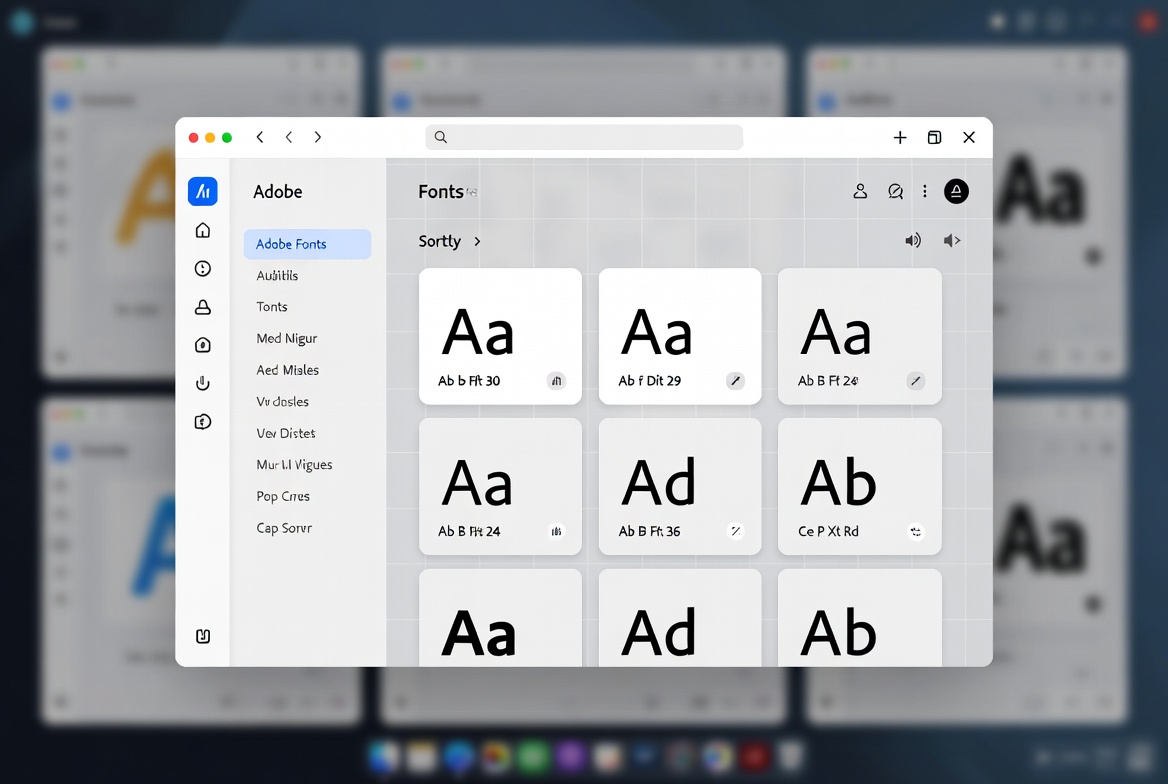Select the power-shaped sidebar icon
The image size is (1168, 784).
pos(203,383)
